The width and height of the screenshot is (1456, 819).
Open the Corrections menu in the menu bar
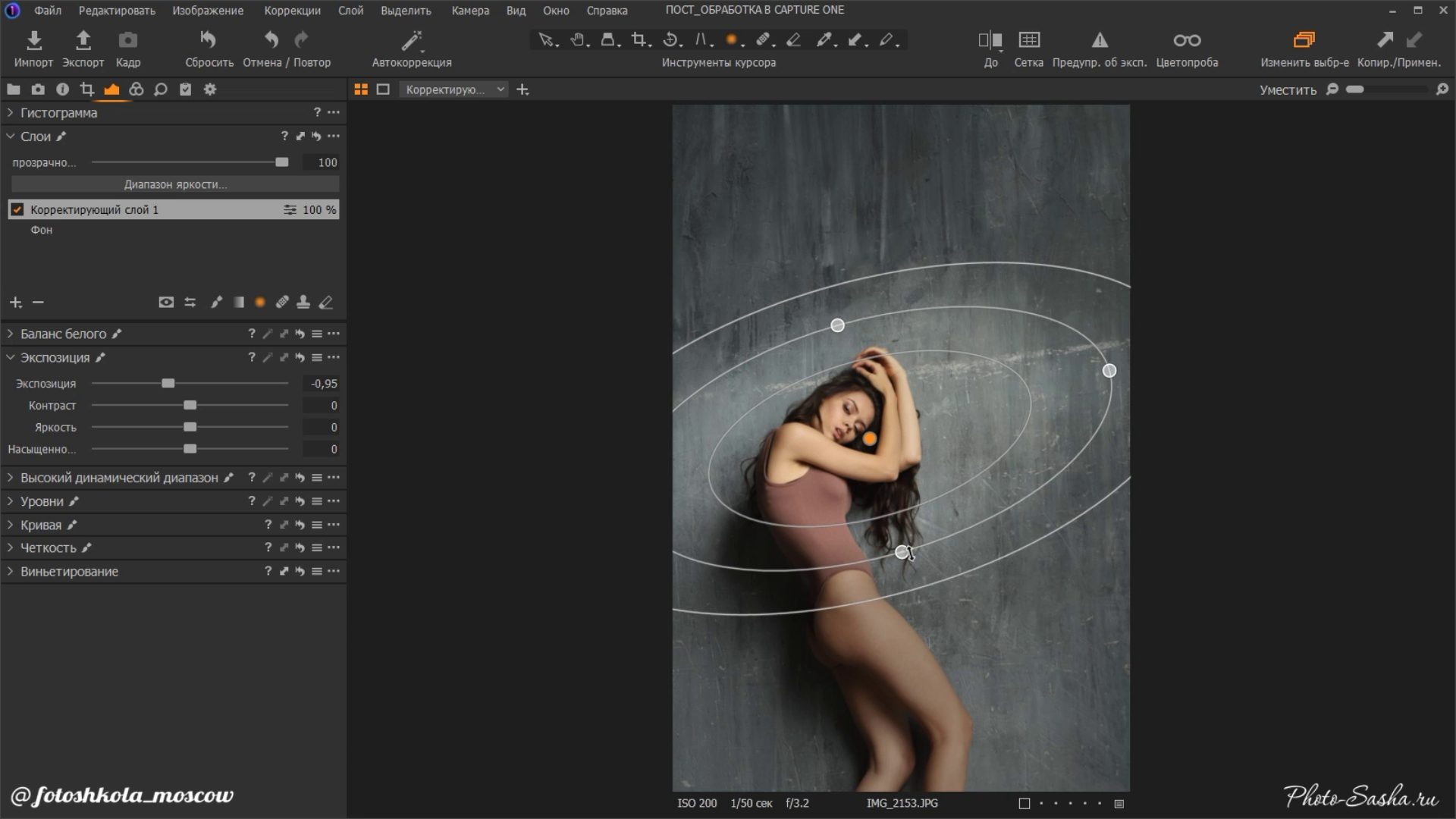pyautogui.click(x=292, y=11)
